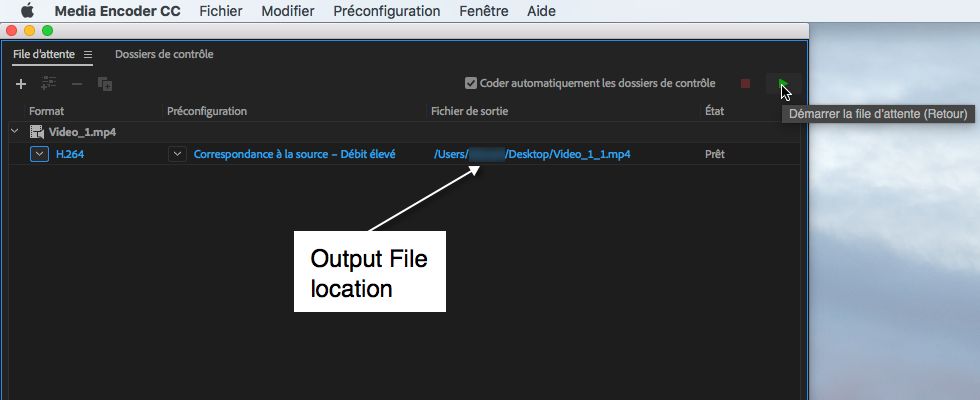Open the Apple menu
This screenshot has width=980, height=400.
coord(28,11)
